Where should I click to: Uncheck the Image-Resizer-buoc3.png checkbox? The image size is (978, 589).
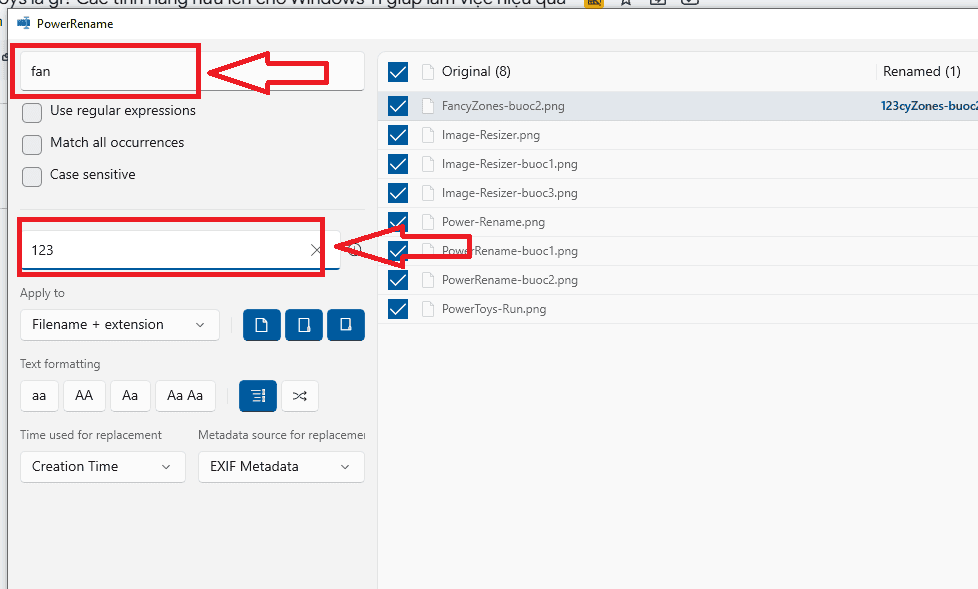pos(398,193)
